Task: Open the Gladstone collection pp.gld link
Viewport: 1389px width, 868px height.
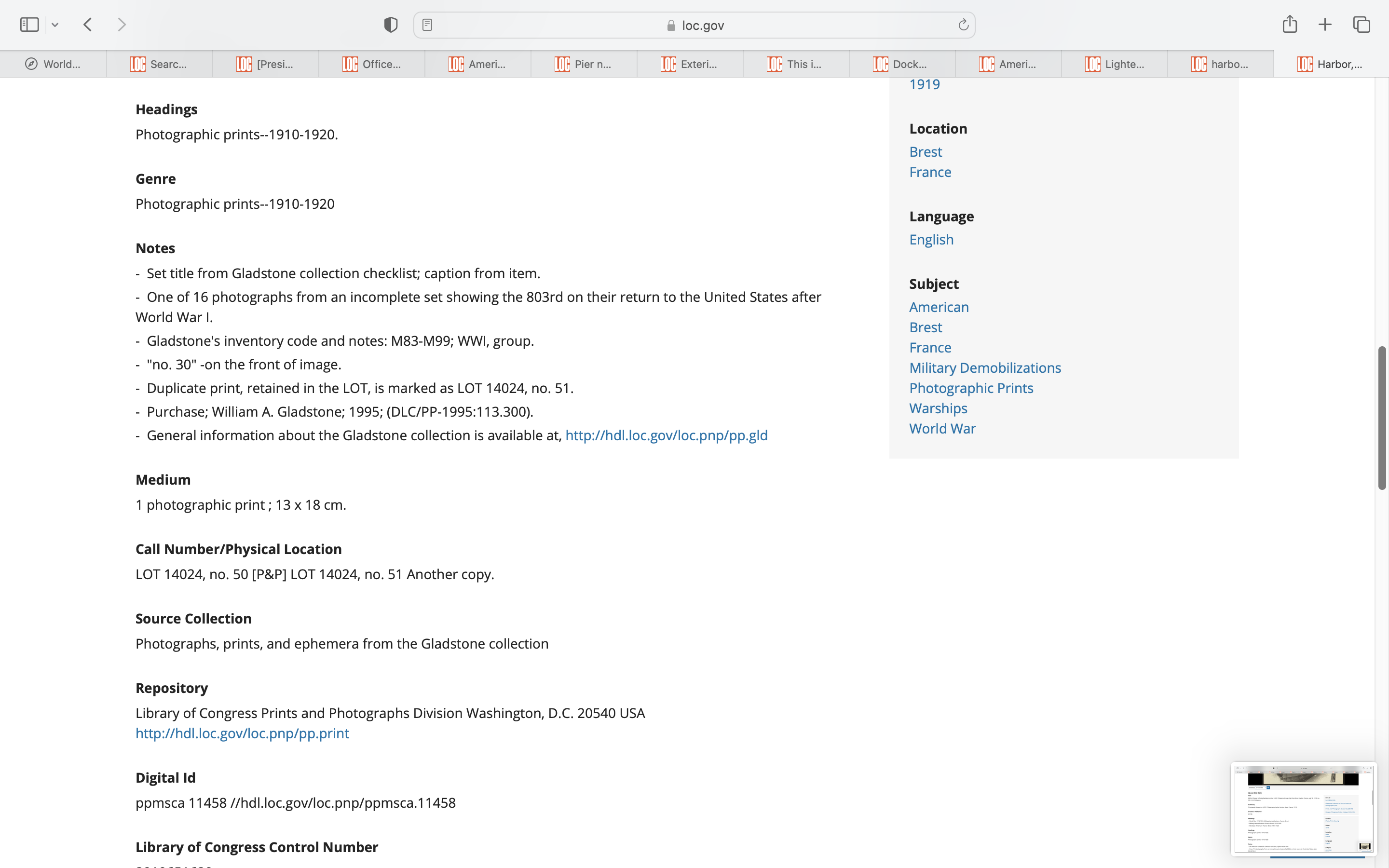Action: tap(666, 435)
